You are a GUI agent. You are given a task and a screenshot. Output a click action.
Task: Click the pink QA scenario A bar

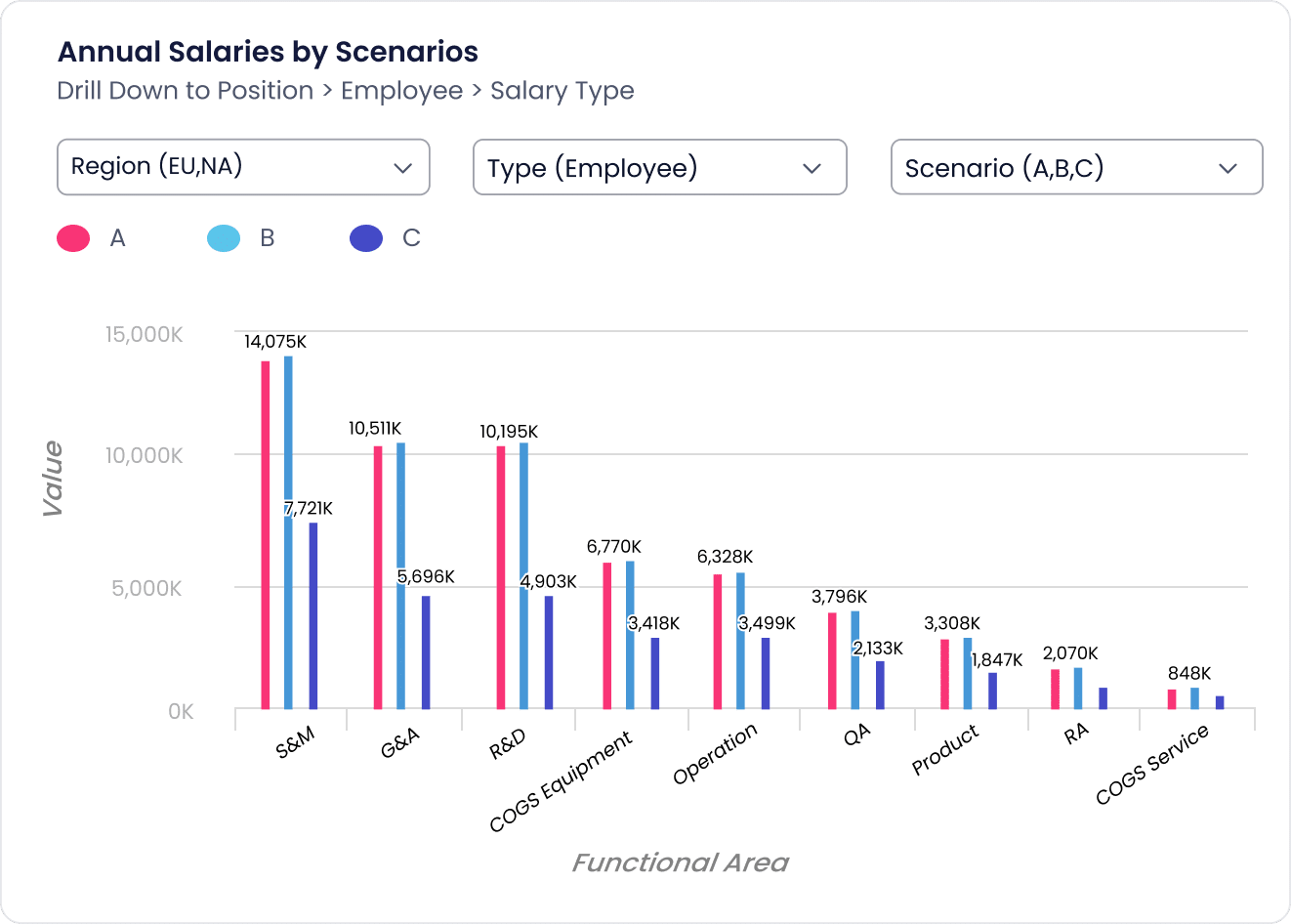click(832, 660)
